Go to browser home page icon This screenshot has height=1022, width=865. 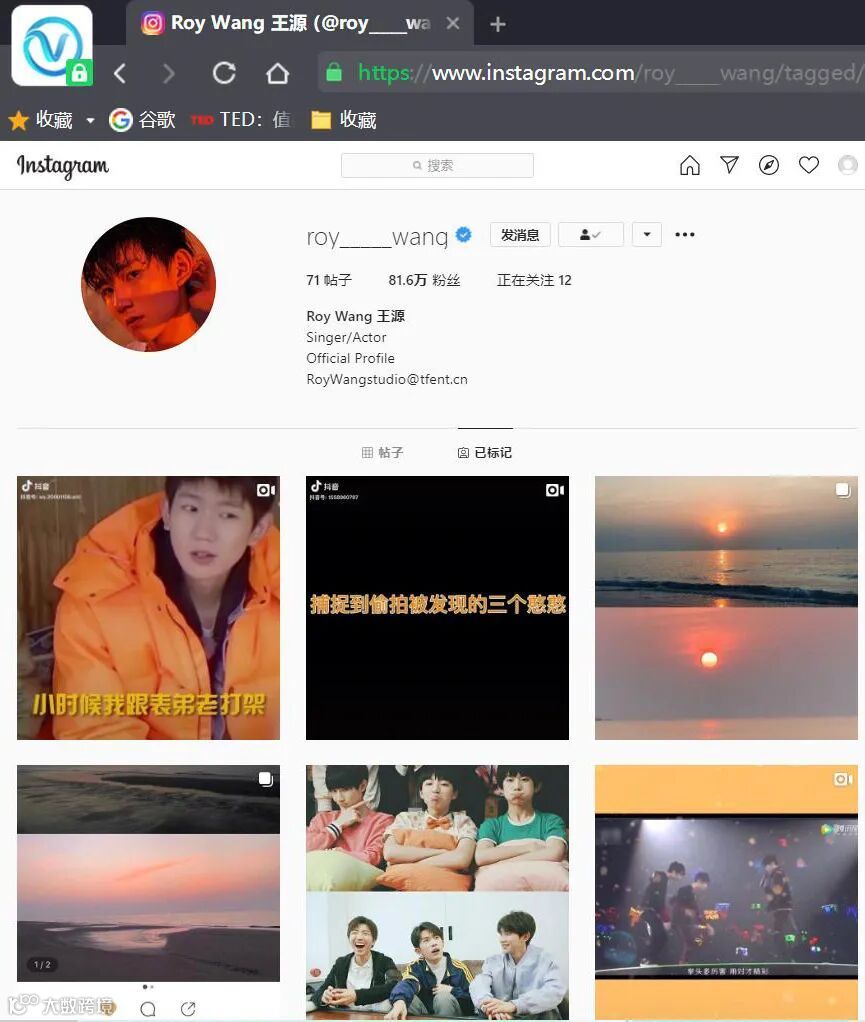click(278, 73)
